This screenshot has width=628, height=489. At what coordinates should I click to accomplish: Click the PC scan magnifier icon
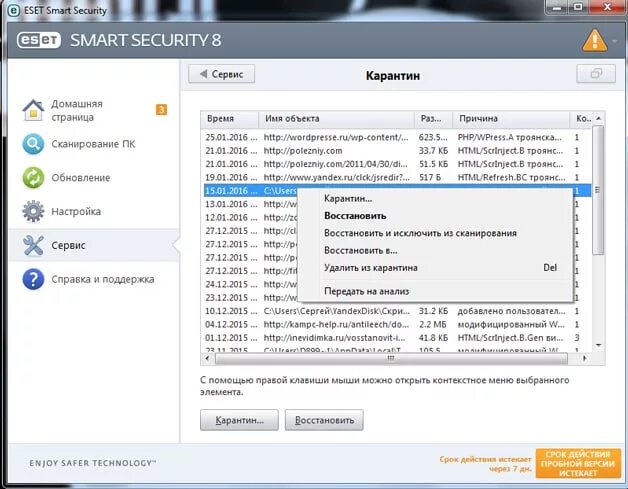tap(33, 144)
